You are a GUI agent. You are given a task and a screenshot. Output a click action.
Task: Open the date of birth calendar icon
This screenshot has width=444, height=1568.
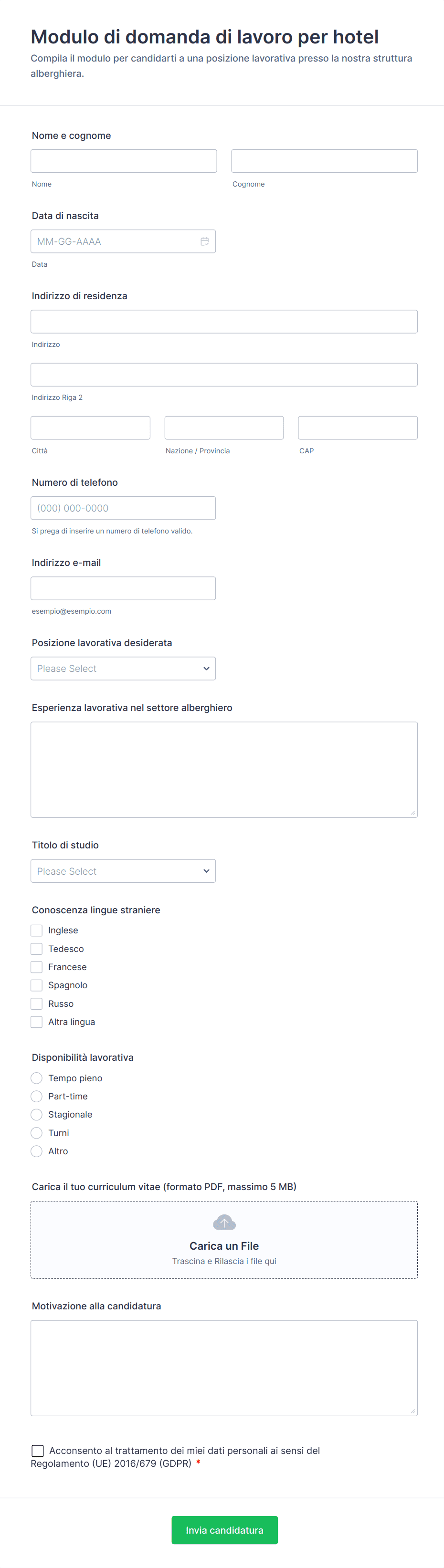click(205, 241)
